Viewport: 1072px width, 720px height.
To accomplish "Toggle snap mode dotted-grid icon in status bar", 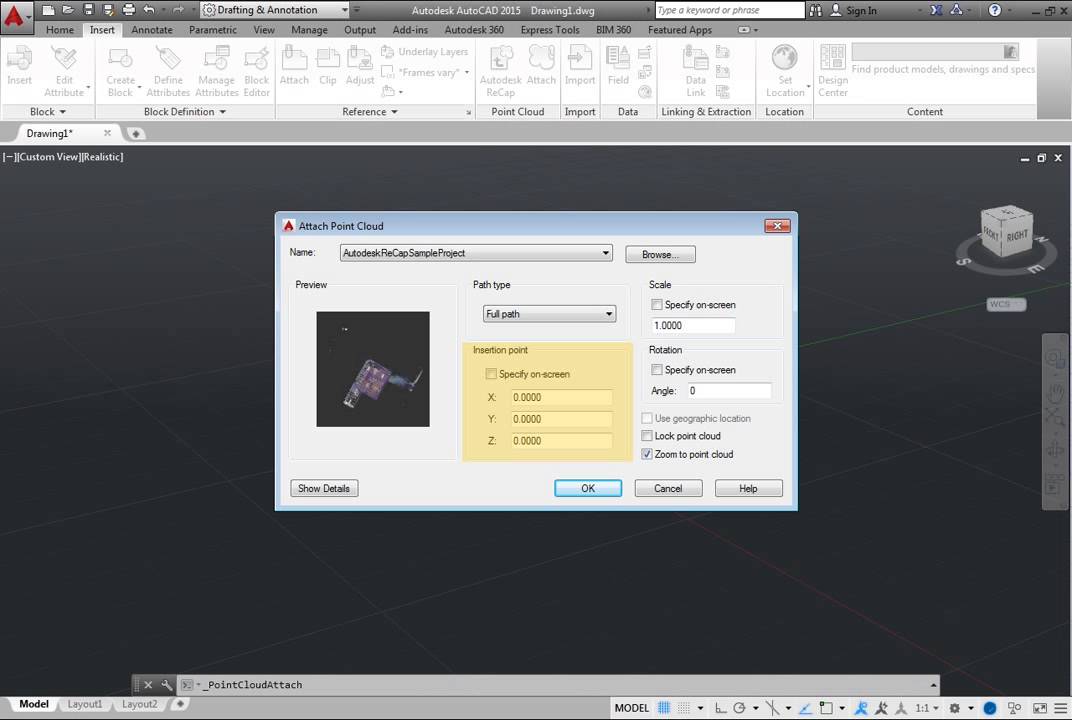I will click(x=684, y=708).
